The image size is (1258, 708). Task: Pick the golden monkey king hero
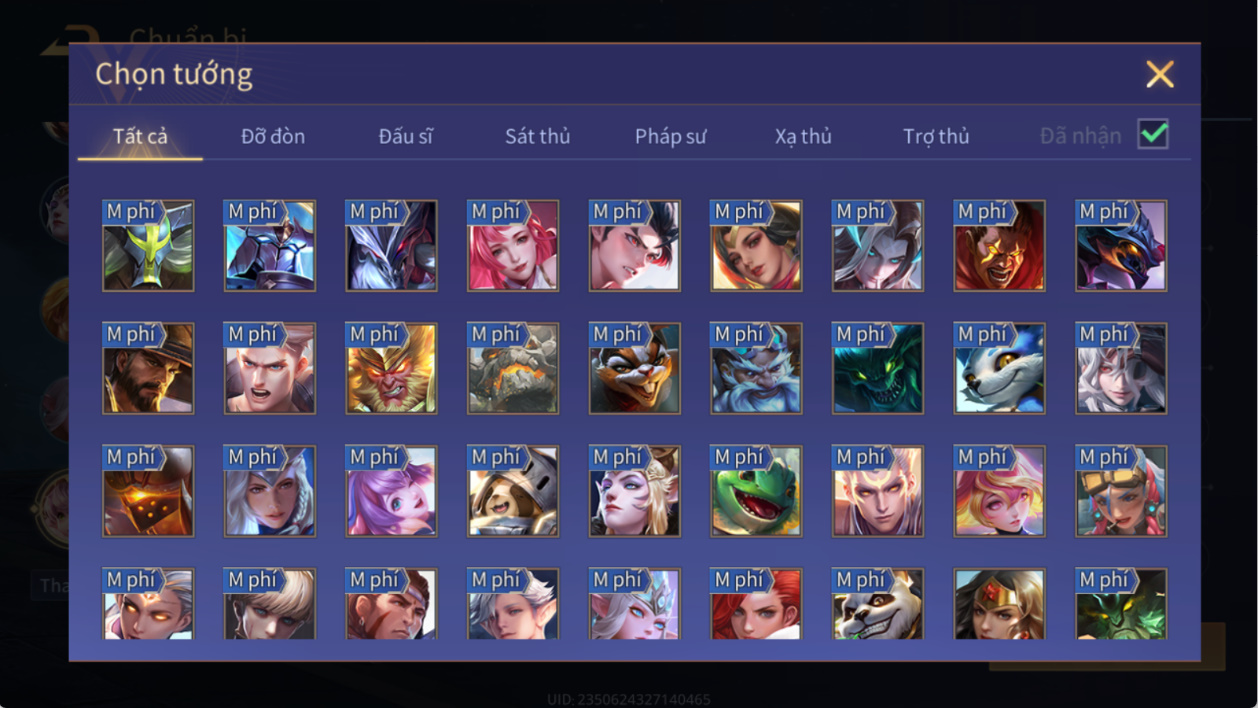click(x=392, y=368)
